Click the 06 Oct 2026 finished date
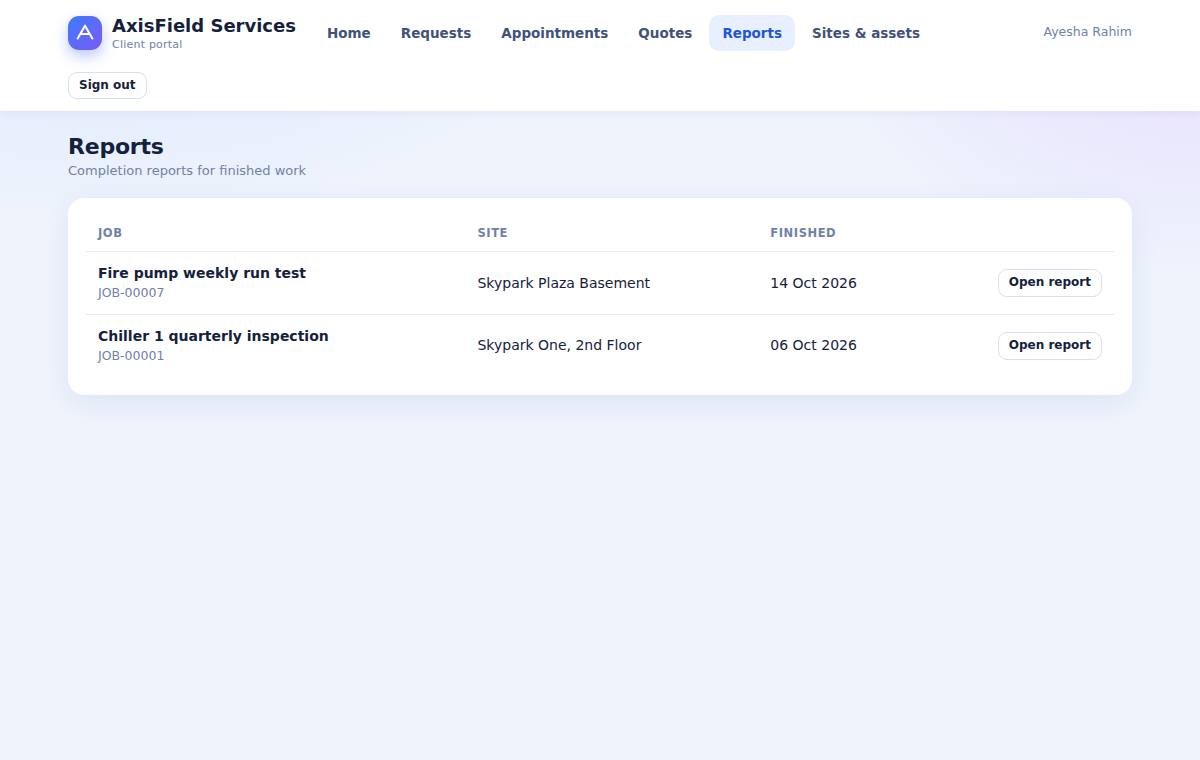 [813, 345]
